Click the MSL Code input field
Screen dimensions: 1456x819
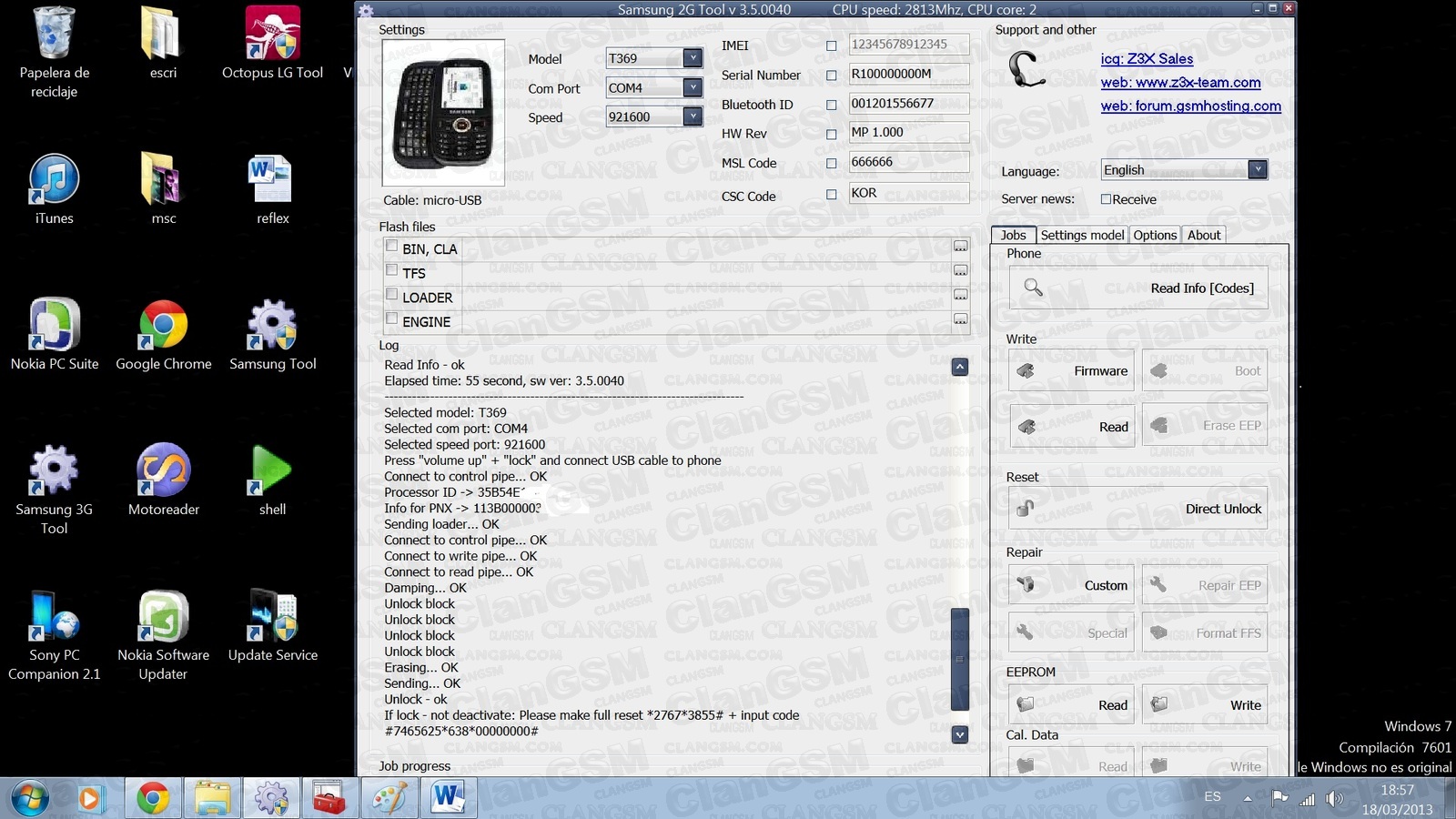[908, 163]
